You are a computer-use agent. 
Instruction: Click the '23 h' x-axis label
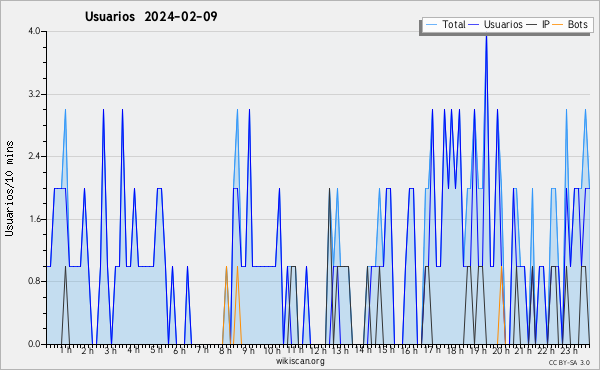pyautogui.click(x=569, y=350)
